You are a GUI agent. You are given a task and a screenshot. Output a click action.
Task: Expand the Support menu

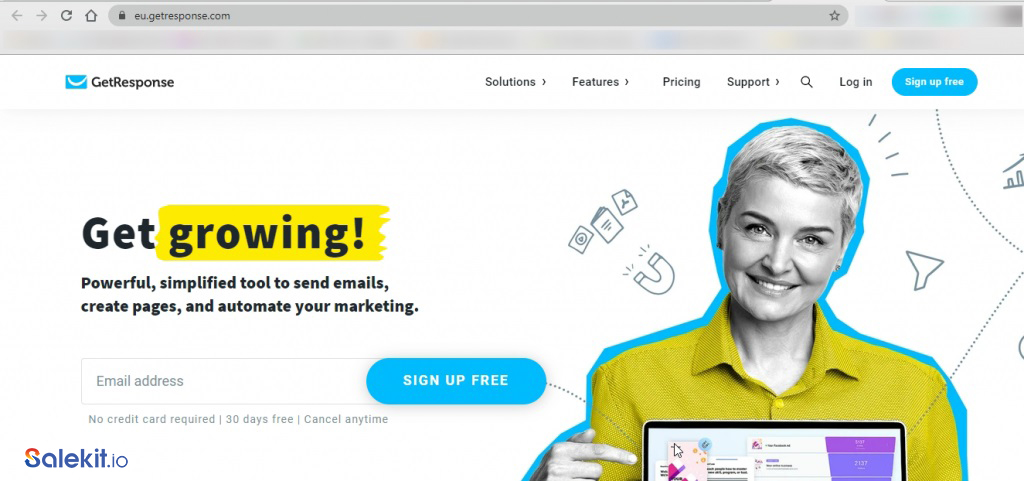tap(753, 82)
